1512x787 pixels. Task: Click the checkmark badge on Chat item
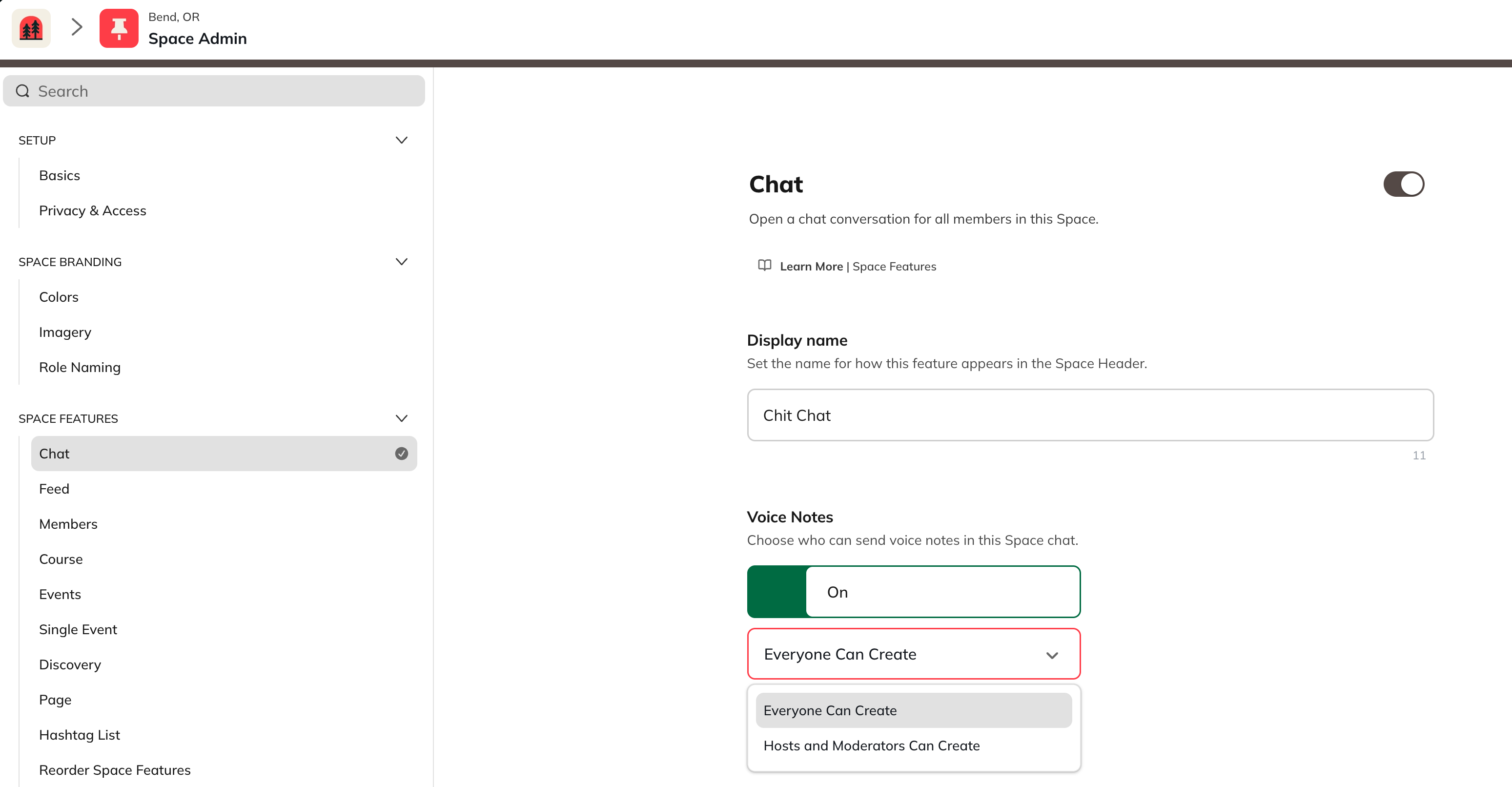tap(402, 454)
